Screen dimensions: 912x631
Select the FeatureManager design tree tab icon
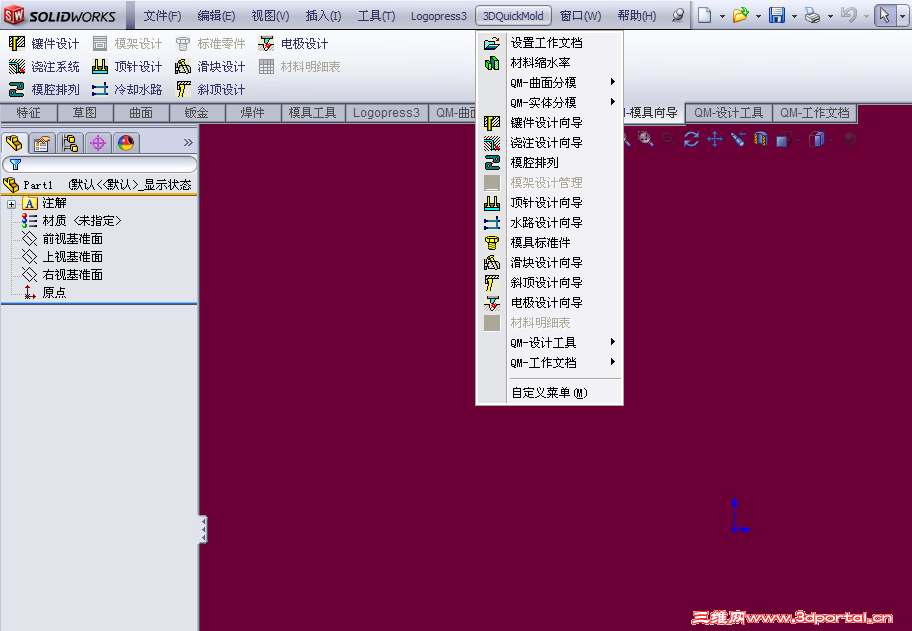click(14, 142)
